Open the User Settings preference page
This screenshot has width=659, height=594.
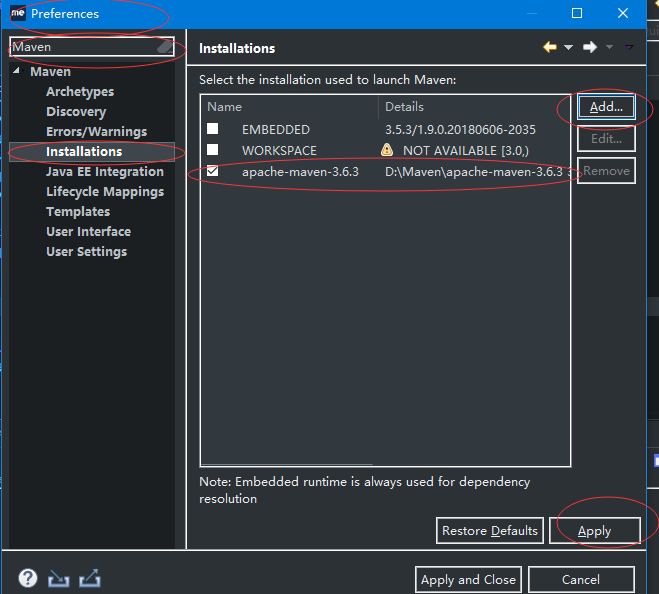(x=87, y=252)
